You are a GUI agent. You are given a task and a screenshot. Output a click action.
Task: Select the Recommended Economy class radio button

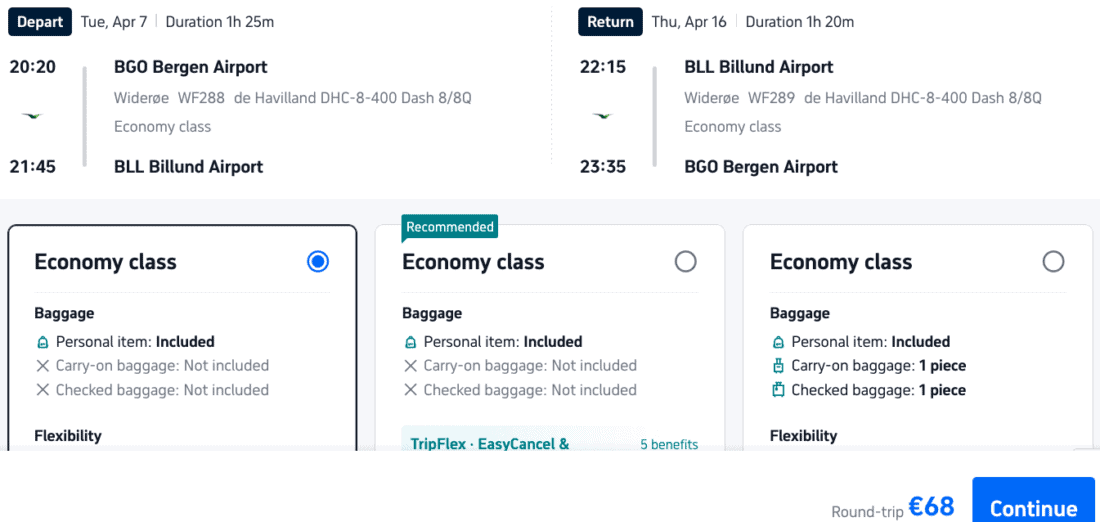pyautogui.click(x=685, y=262)
